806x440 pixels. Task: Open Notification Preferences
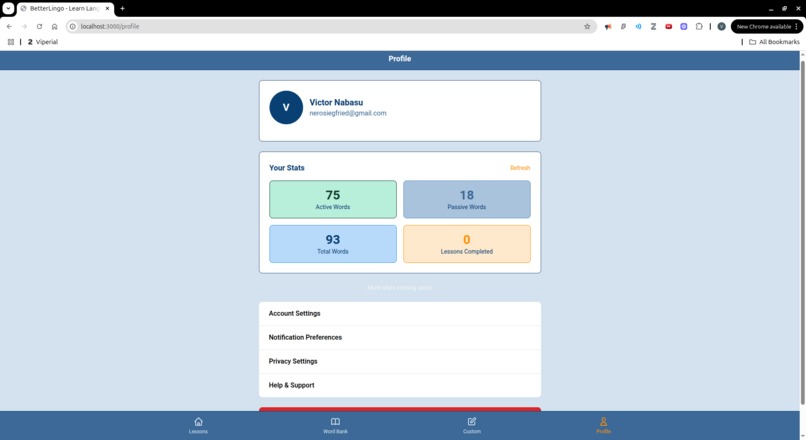tap(400, 338)
